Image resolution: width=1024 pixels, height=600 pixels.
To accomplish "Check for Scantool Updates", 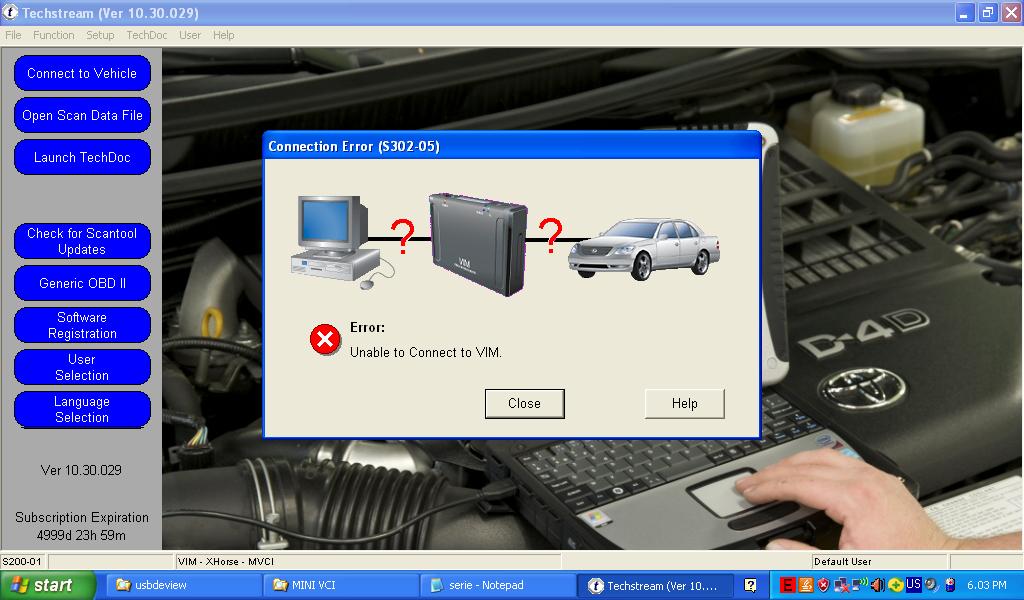I will [x=82, y=241].
